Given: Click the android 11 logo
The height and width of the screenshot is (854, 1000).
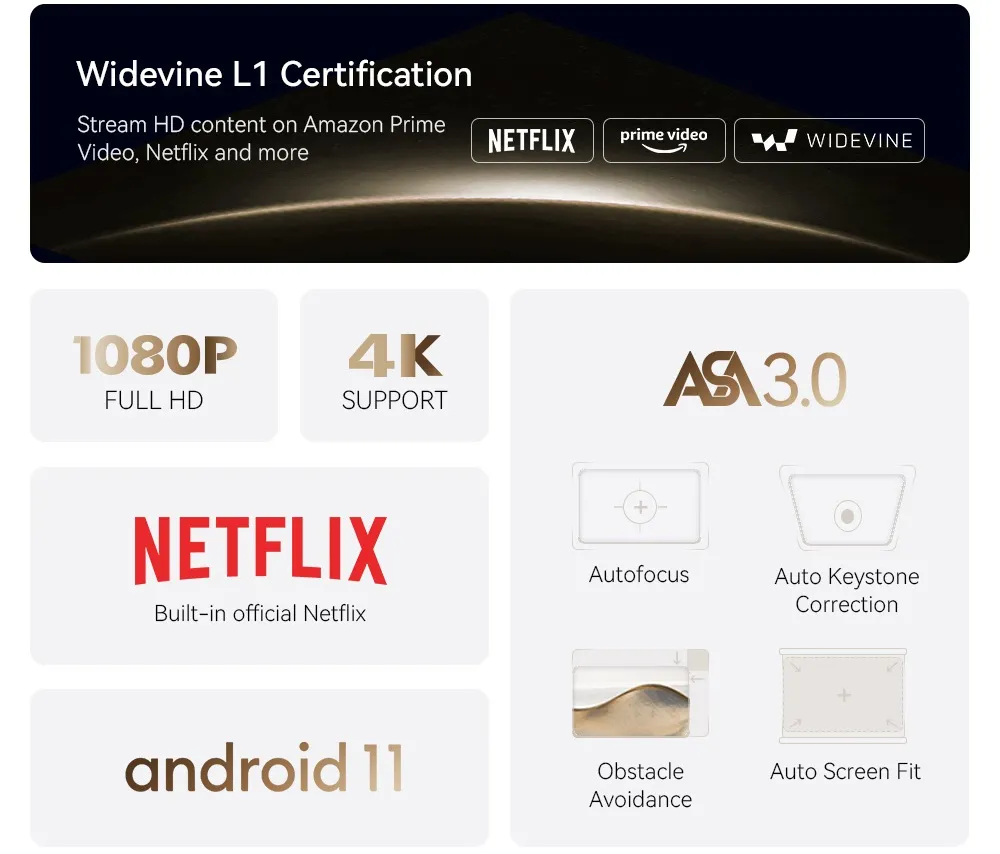Looking at the screenshot, I should [264, 767].
